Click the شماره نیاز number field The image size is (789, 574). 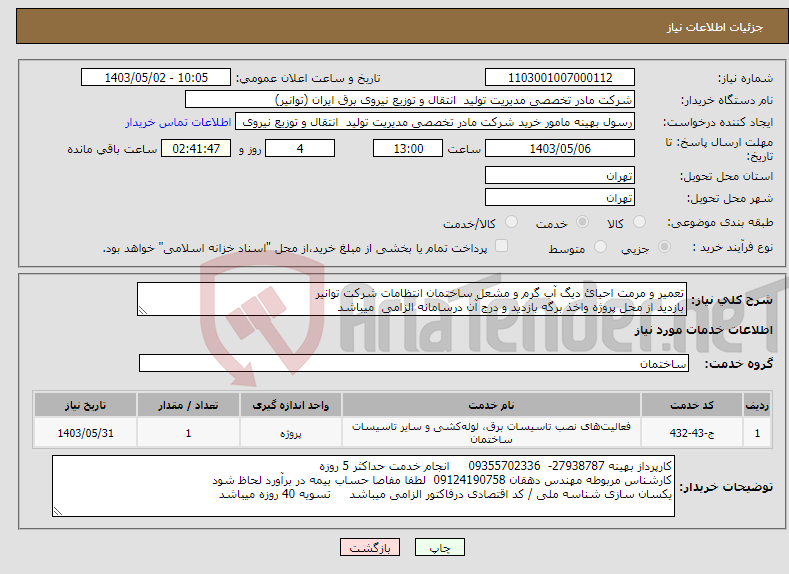560,77
